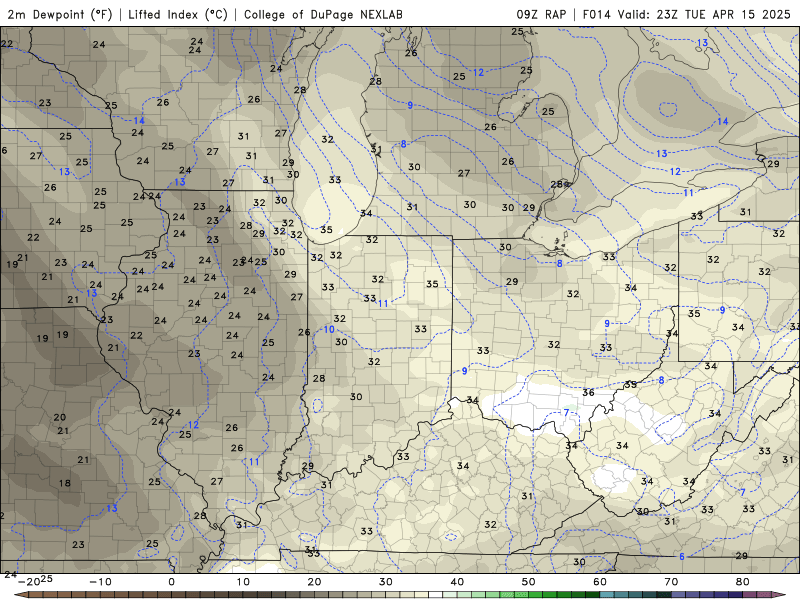
Task: Click the "60" label on the color scale
Action: (600, 582)
